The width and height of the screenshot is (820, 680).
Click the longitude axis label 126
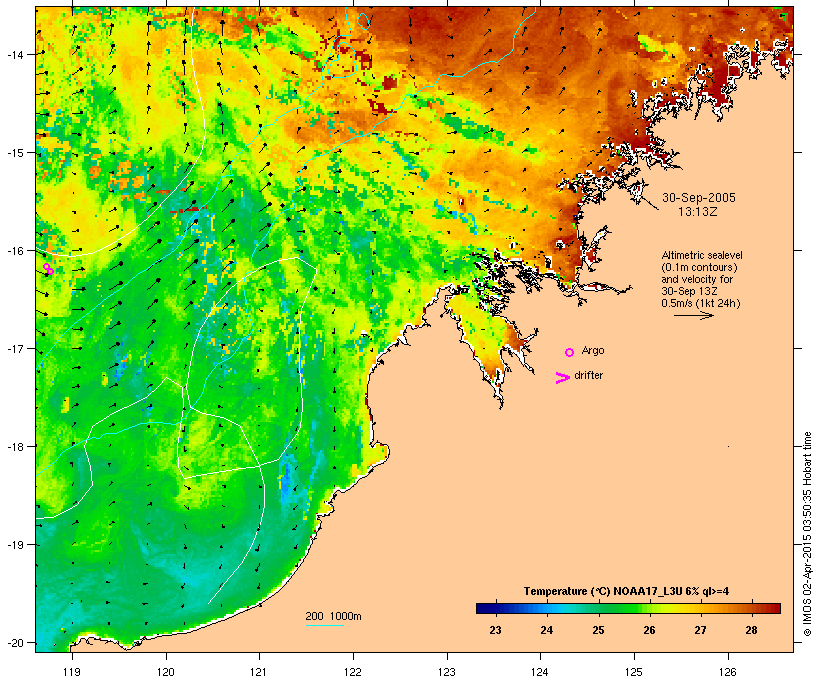pyautogui.click(x=727, y=672)
